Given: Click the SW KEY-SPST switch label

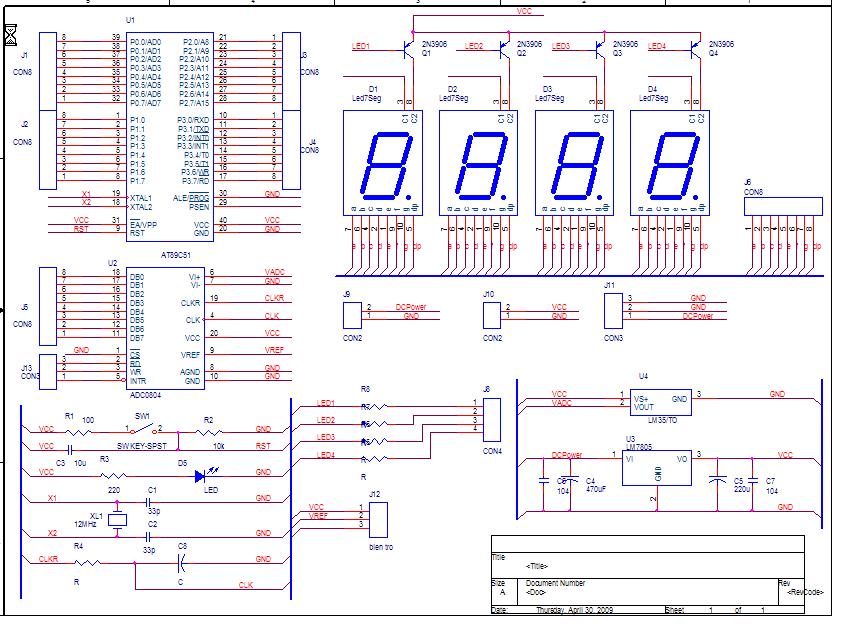Looking at the screenshot, I should [142, 446].
